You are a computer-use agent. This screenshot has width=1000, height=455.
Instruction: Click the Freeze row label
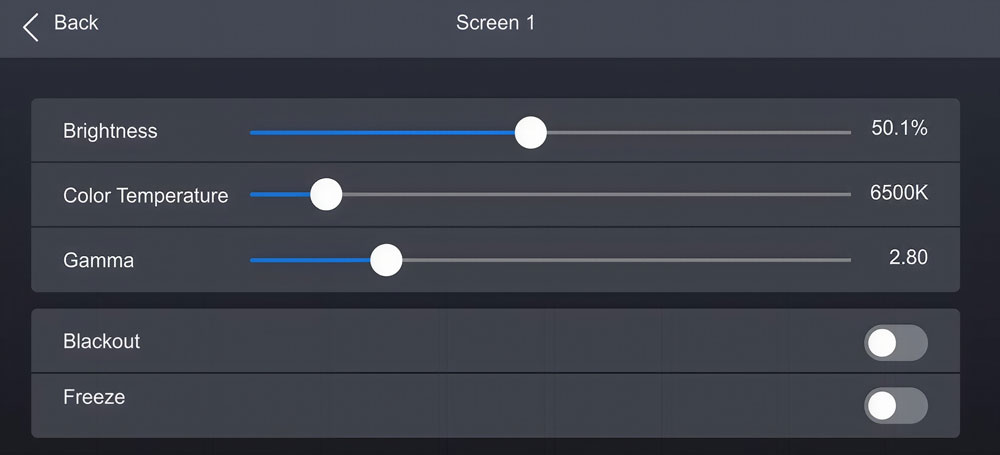(94, 397)
